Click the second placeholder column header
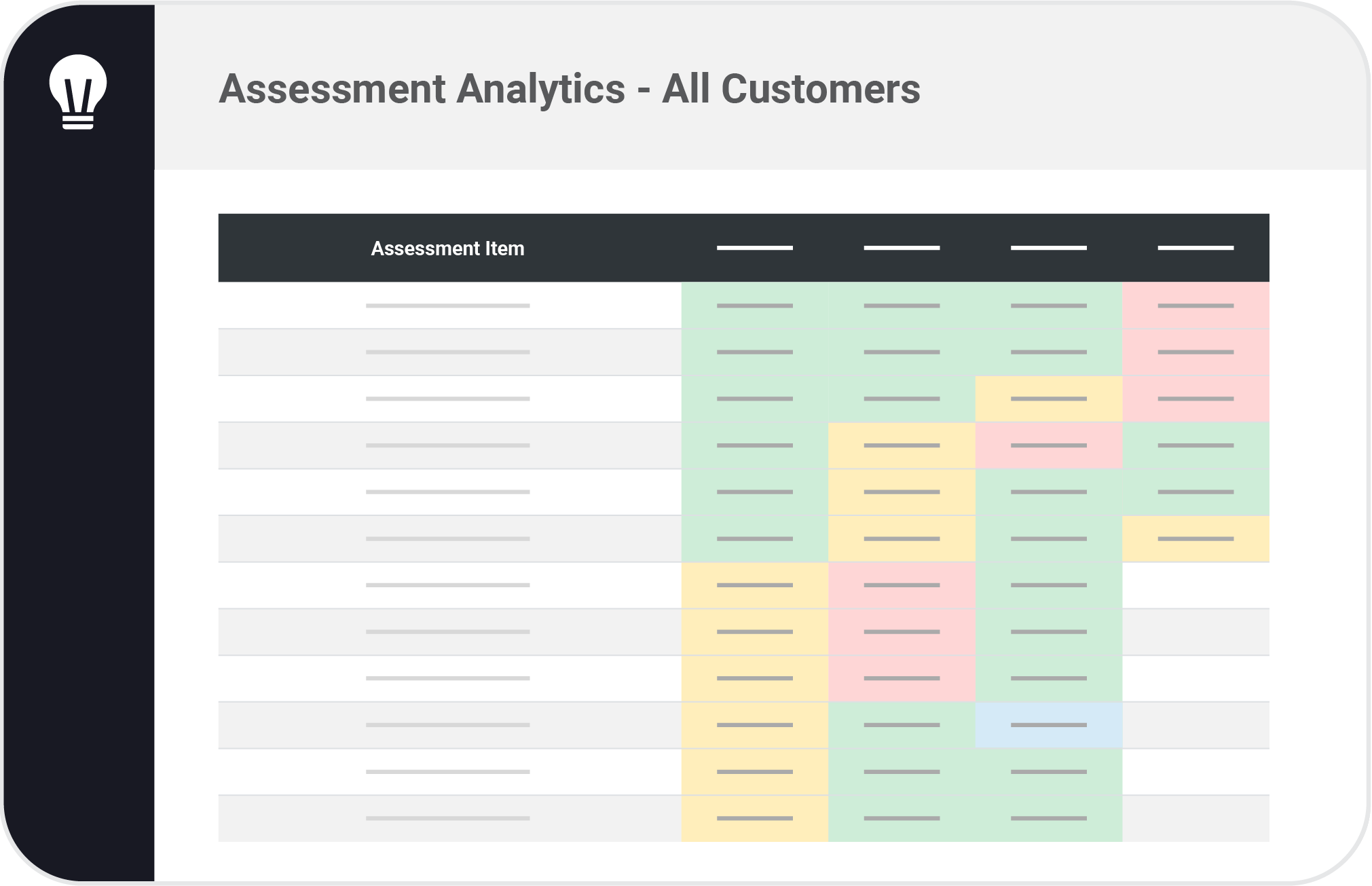This screenshot has width=1372, height=886. pyautogui.click(x=902, y=248)
